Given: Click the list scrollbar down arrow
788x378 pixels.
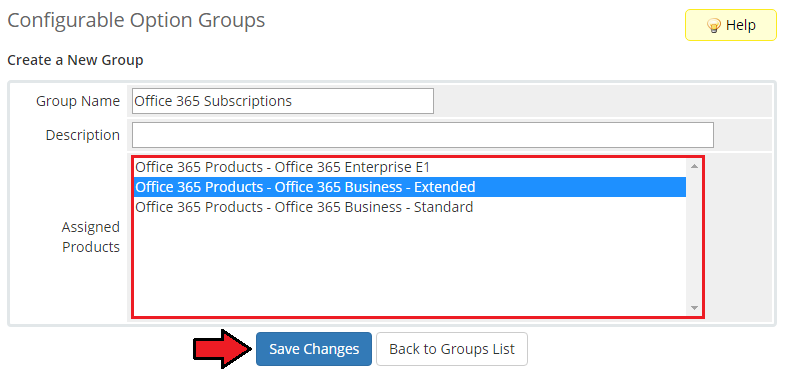Looking at the screenshot, I should [x=695, y=308].
